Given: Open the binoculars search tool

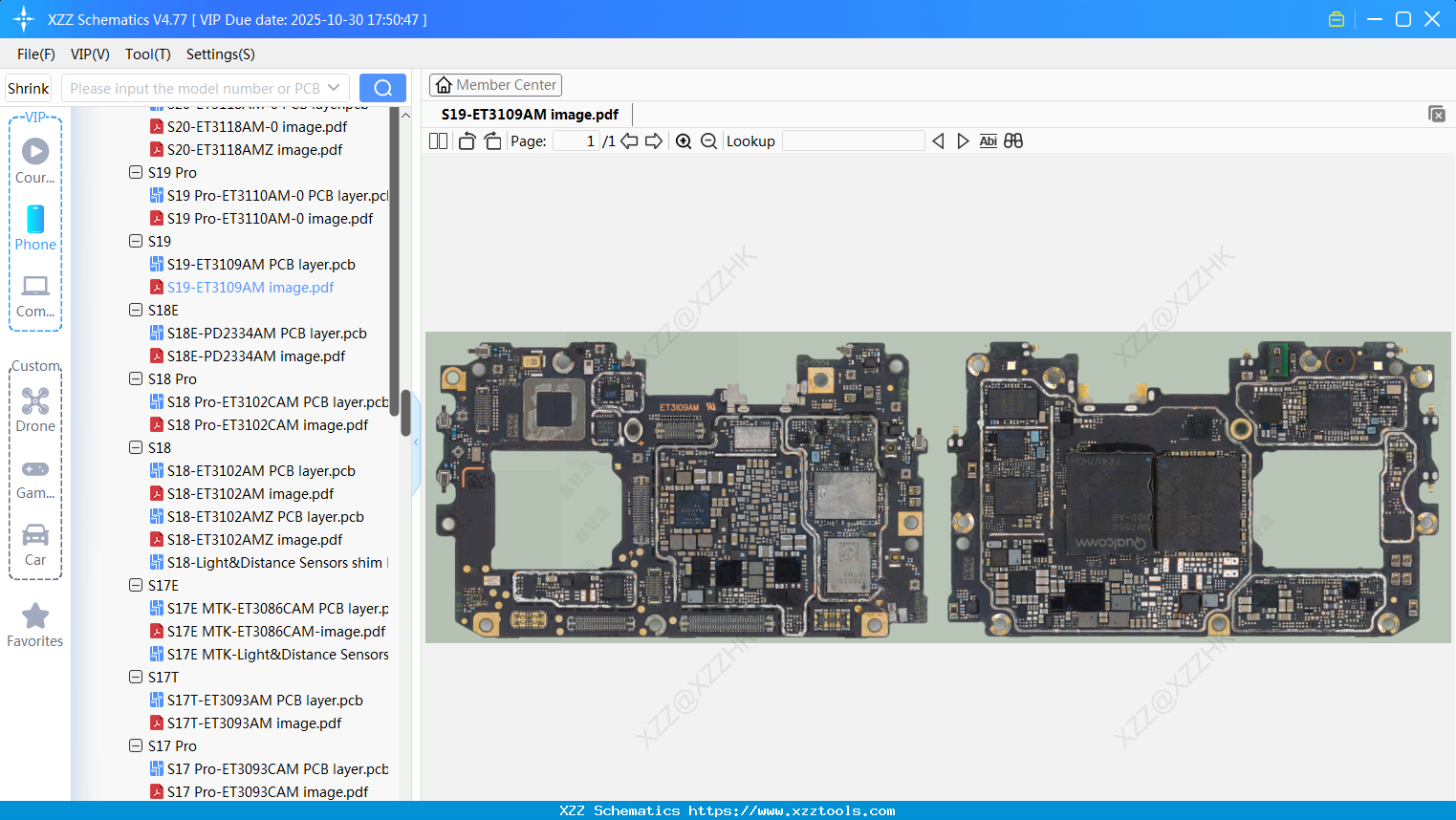Looking at the screenshot, I should click(1013, 140).
